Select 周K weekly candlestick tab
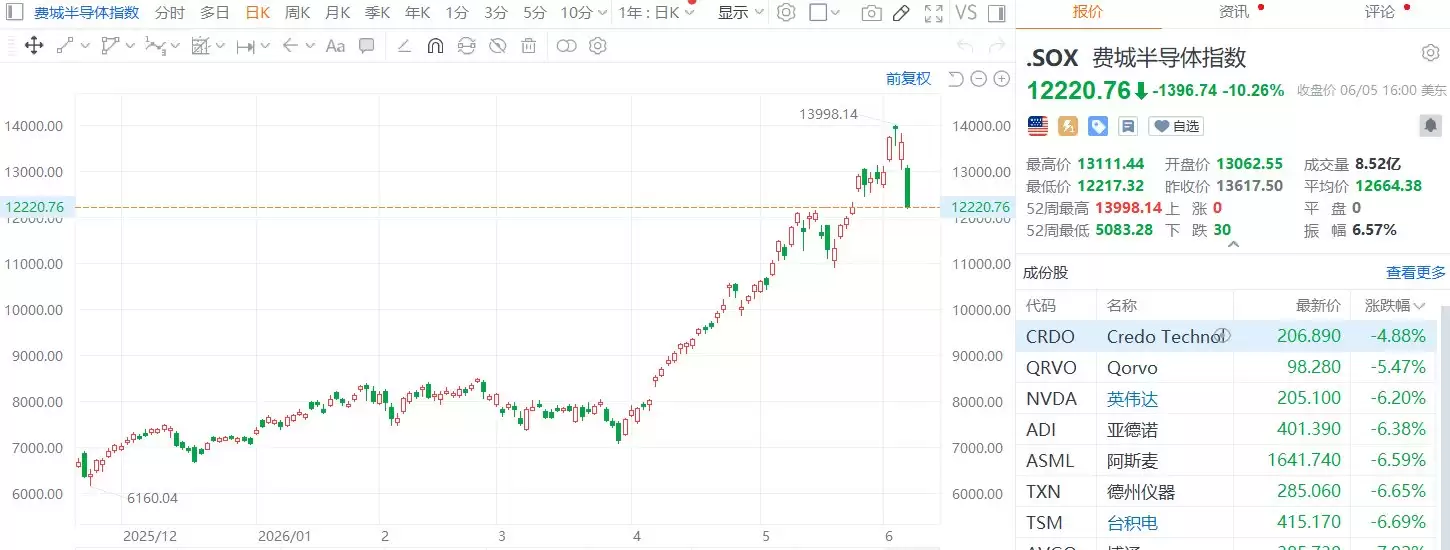The height and width of the screenshot is (550, 1450). (297, 13)
